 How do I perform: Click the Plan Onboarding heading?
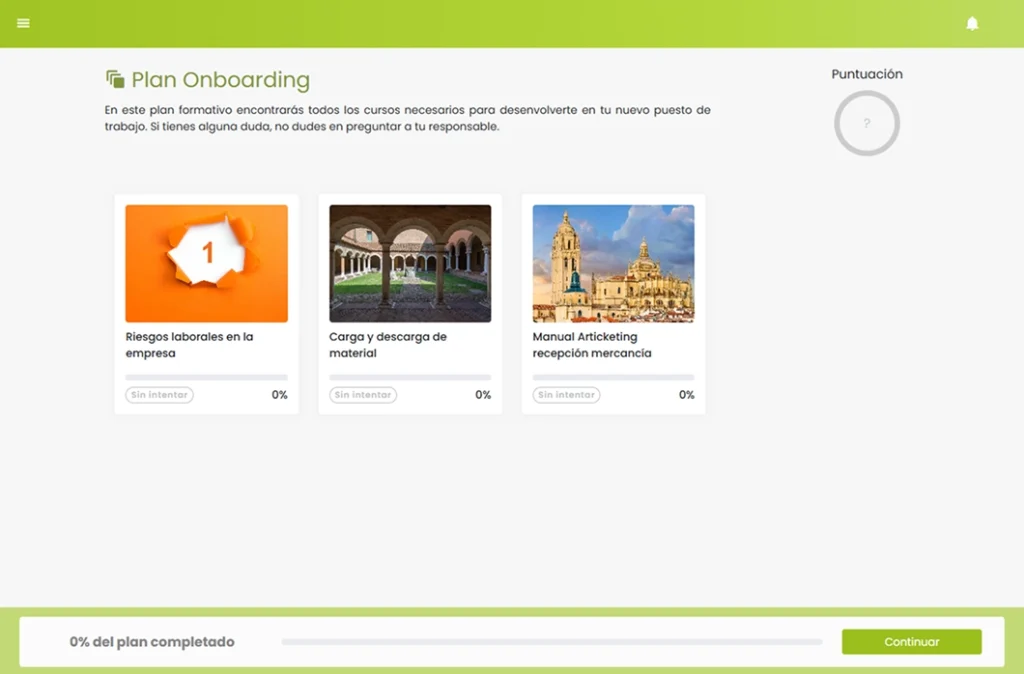tap(220, 80)
